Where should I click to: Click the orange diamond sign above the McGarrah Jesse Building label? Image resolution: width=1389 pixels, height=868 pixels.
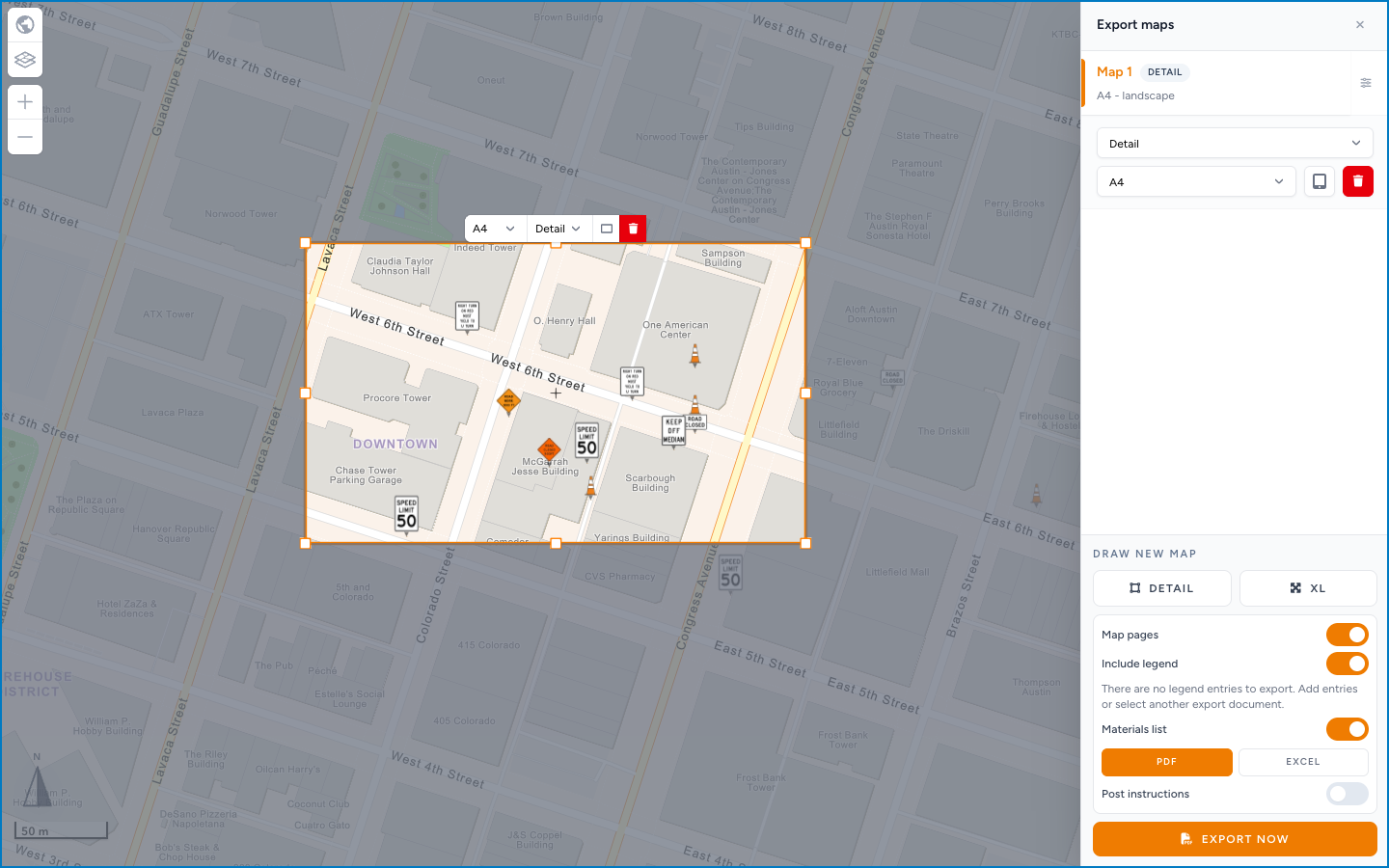pos(549,449)
